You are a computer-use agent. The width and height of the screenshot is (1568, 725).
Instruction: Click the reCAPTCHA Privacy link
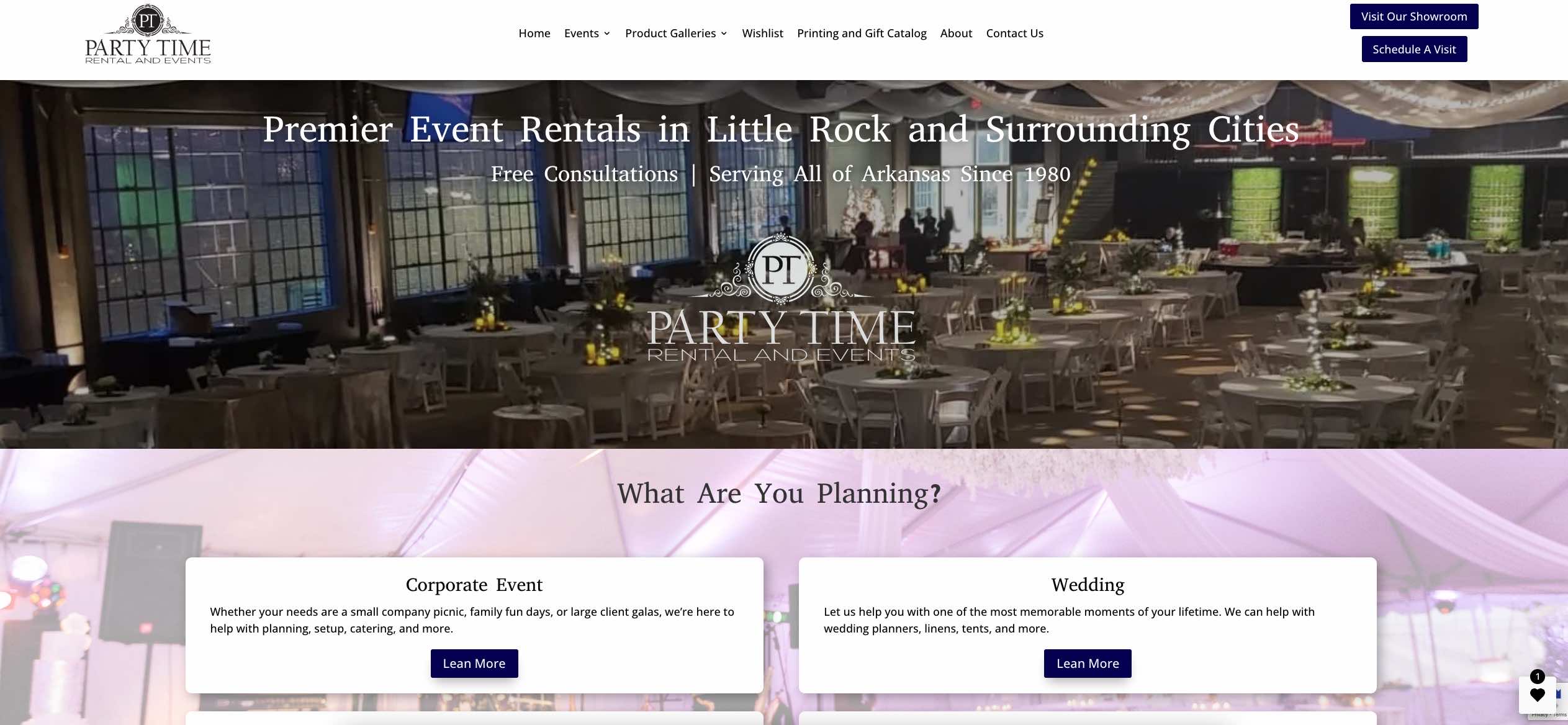point(1539,715)
